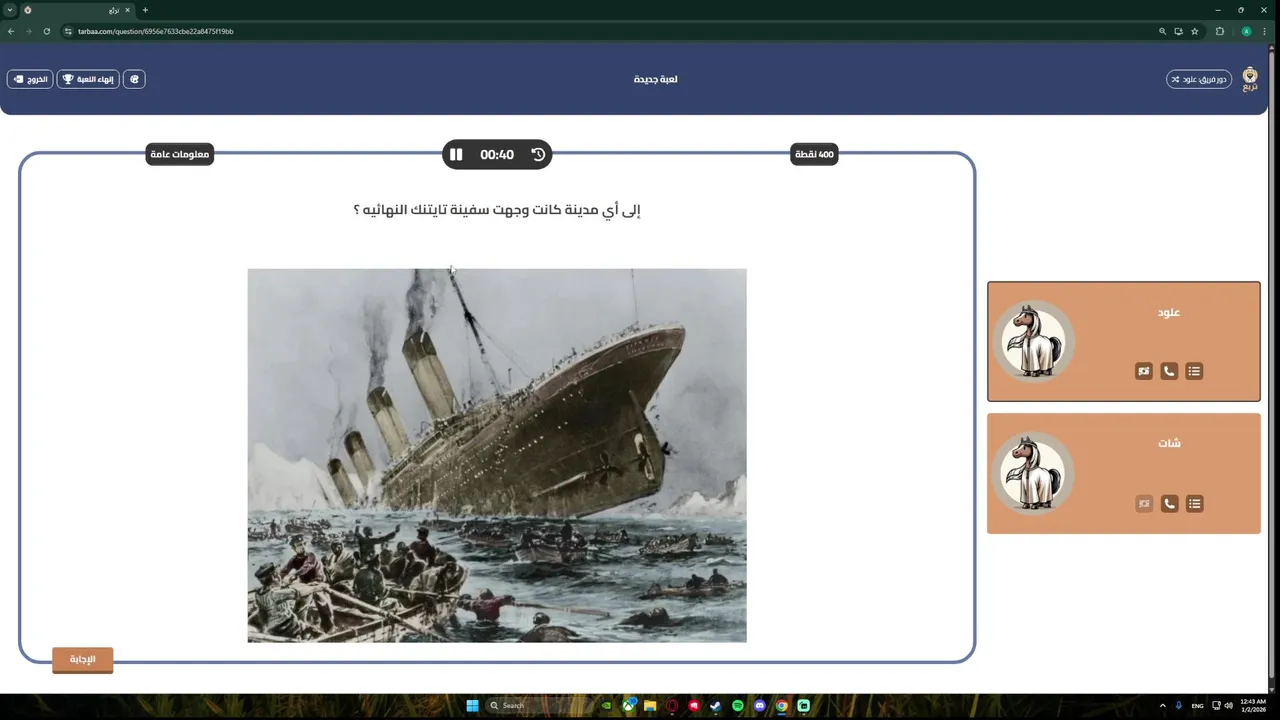
Task: Use the list lifeline for team شات
Action: click(1194, 503)
